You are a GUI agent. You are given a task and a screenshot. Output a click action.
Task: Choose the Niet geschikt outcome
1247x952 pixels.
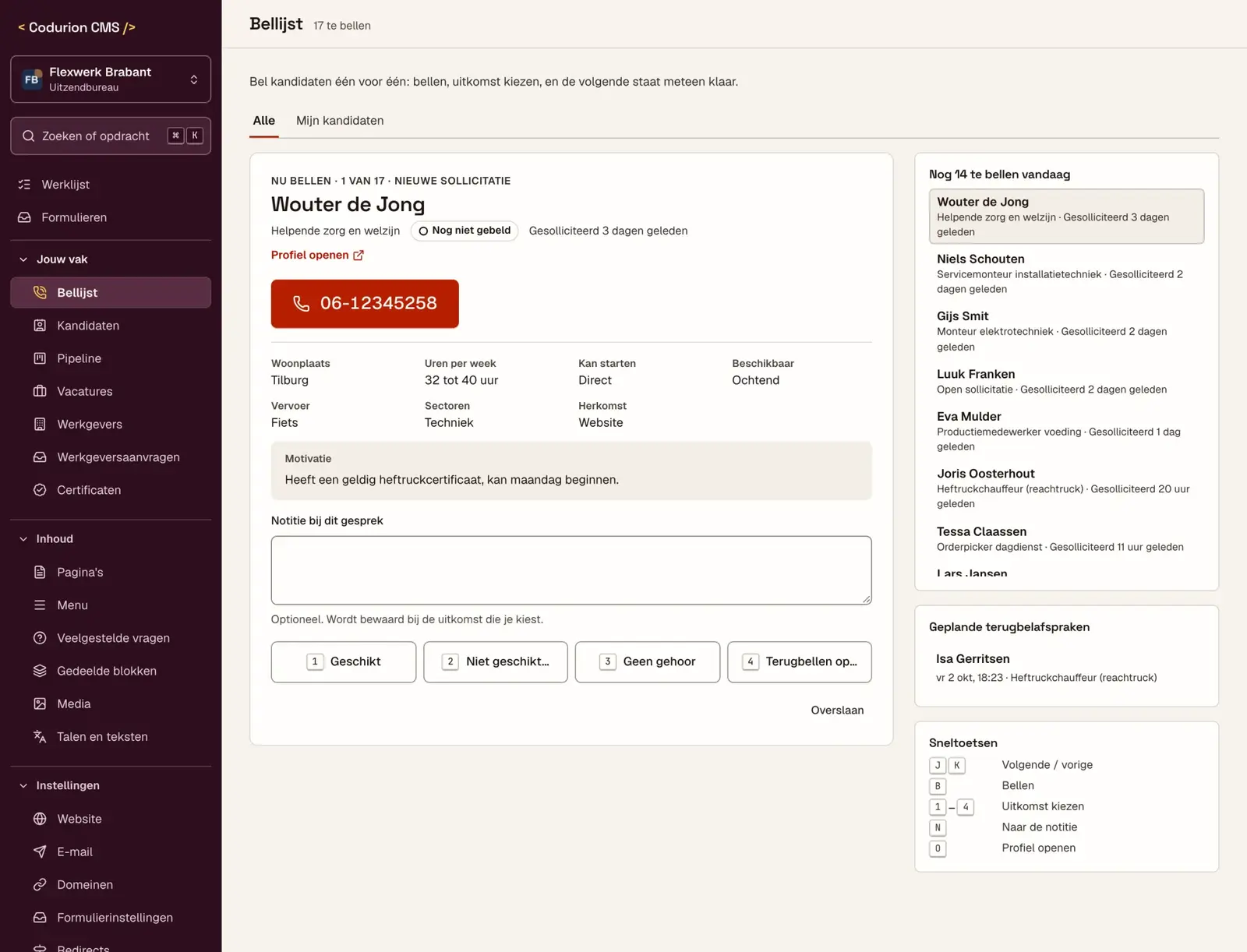point(496,662)
